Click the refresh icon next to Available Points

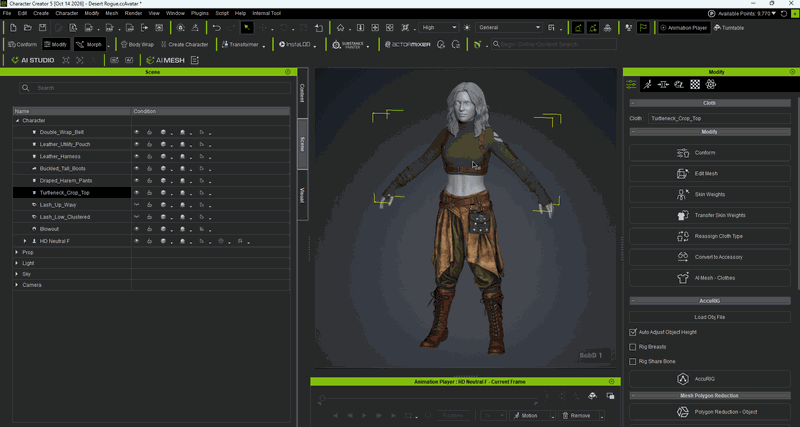pos(784,13)
